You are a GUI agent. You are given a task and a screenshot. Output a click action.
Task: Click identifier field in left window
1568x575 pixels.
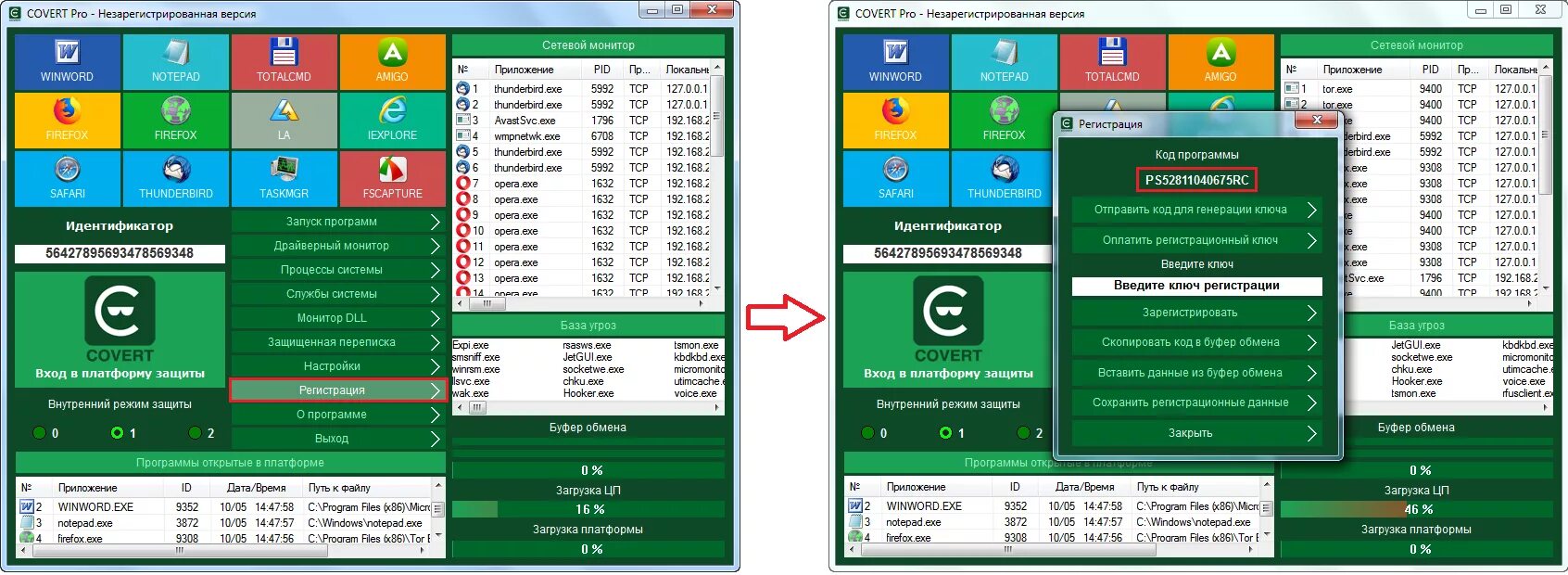(120, 253)
